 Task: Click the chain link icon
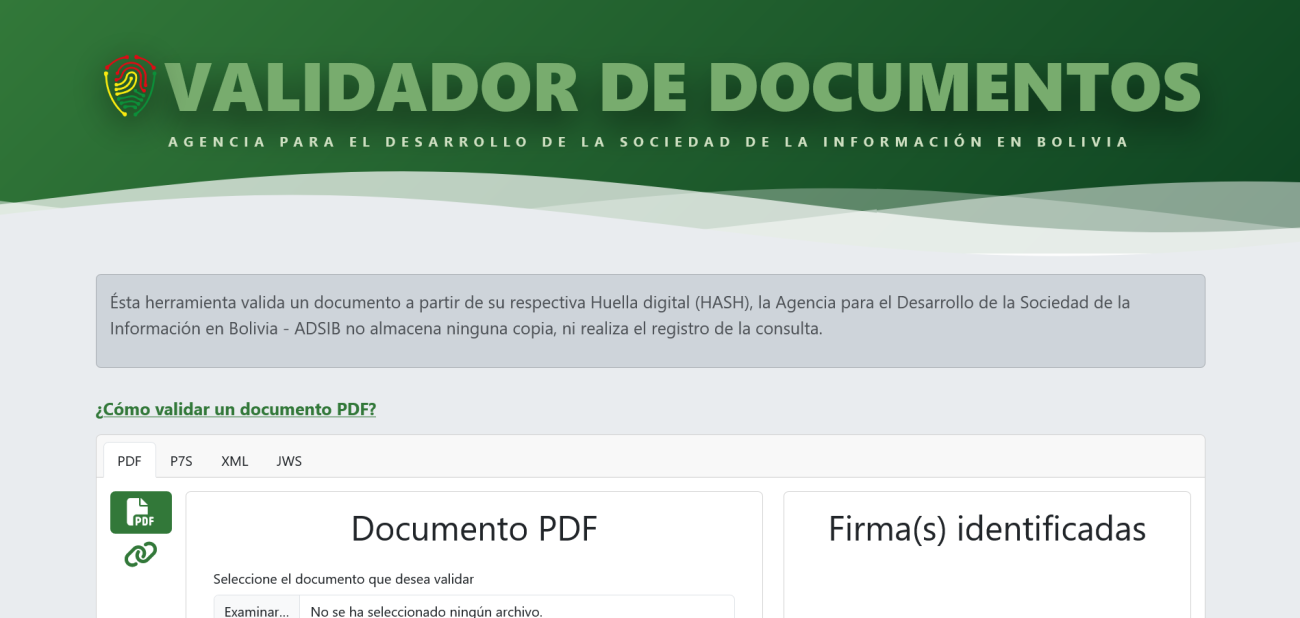point(141,554)
